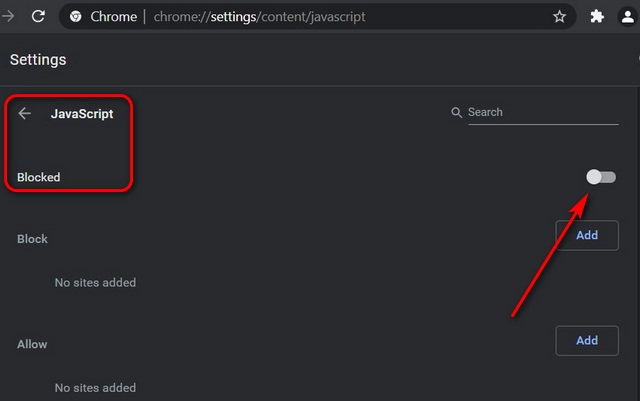Click the Allow section label
This screenshot has height=401, width=640.
pyautogui.click(x=33, y=344)
